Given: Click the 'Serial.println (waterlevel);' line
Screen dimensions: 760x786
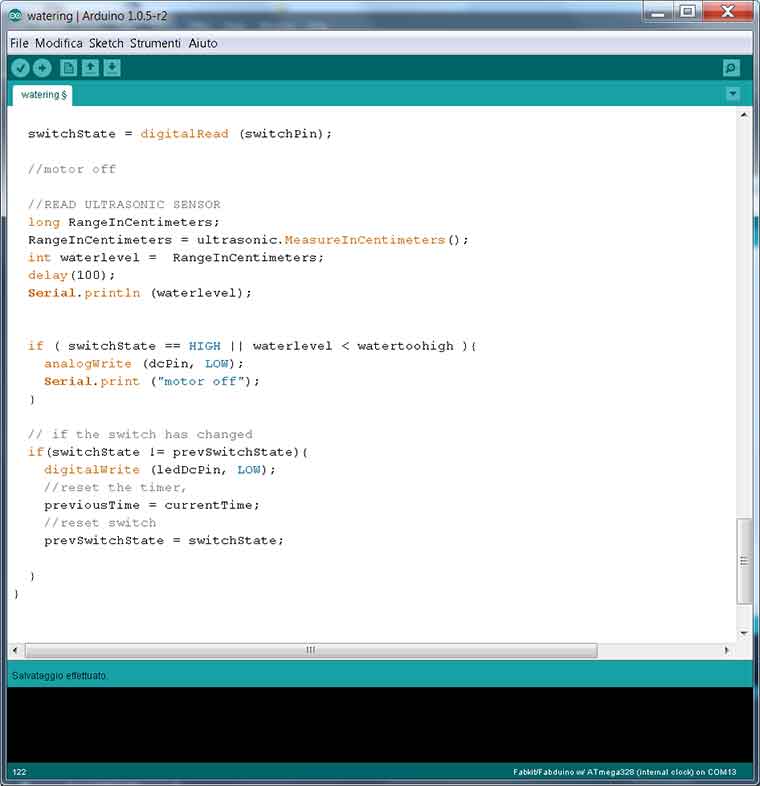Looking at the screenshot, I should pyautogui.click(x=140, y=293).
